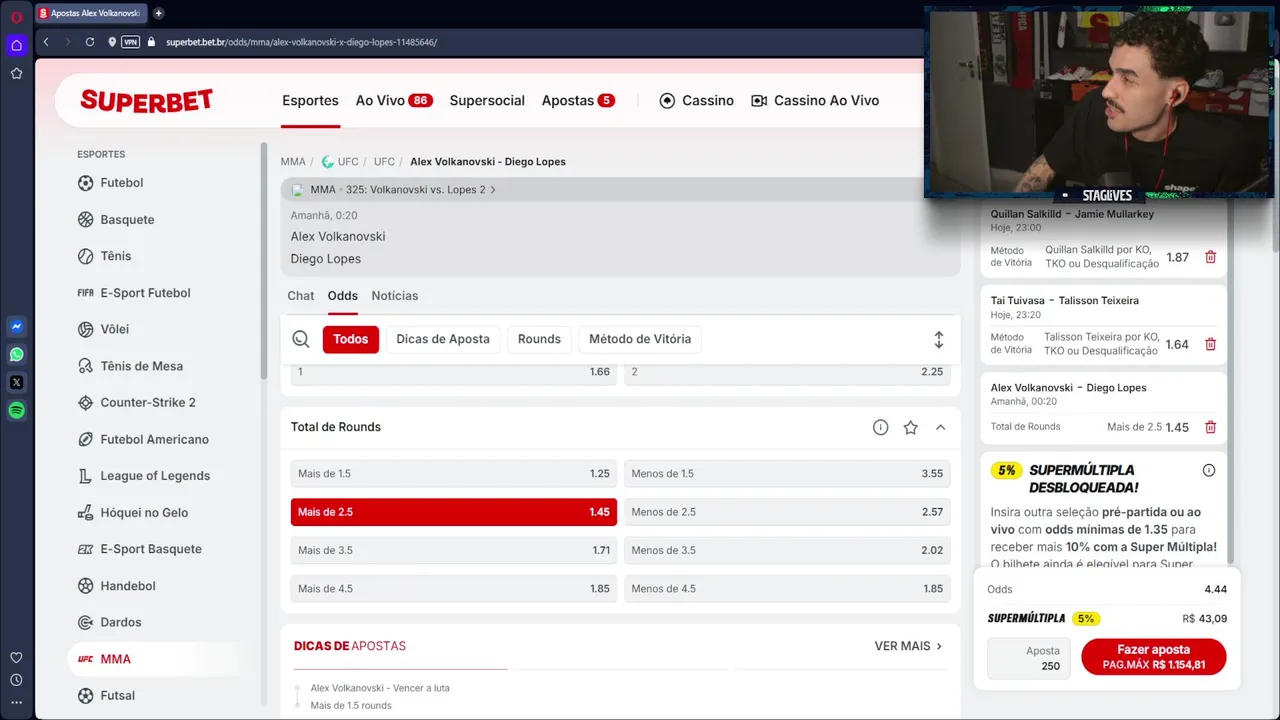Select Menos de 2.5 odds 2.57
This screenshot has width=1280, height=720.
(x=787, y=512)
